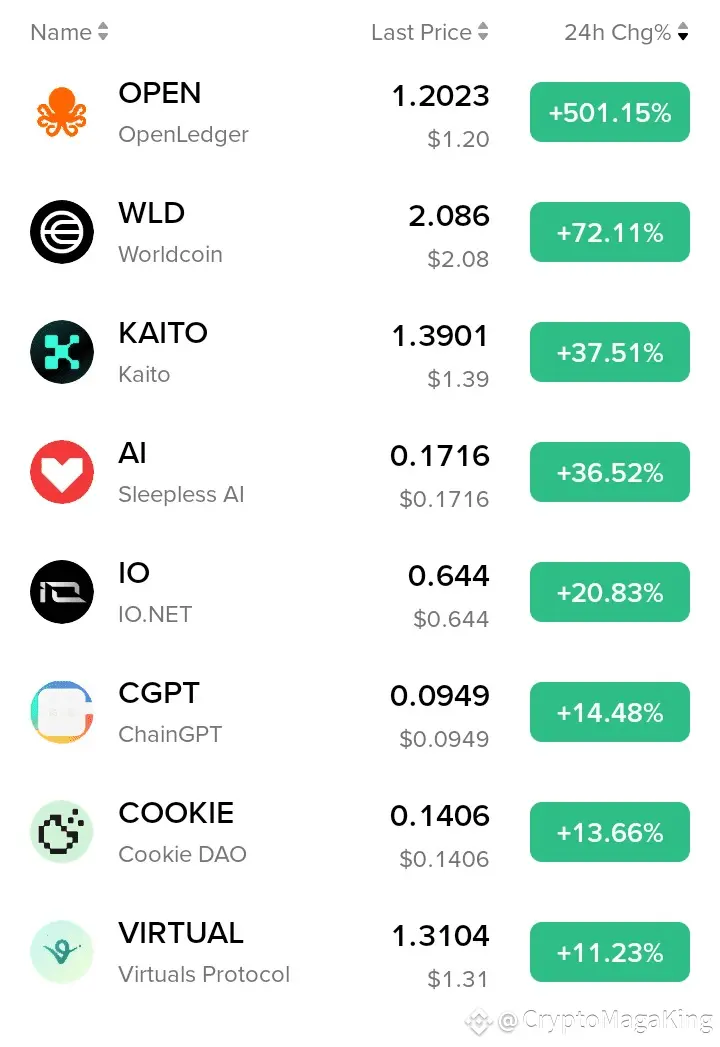
Task: Tap the ChainGPT colorful logo
Action: pyautogui.click(x=61, y=712)
